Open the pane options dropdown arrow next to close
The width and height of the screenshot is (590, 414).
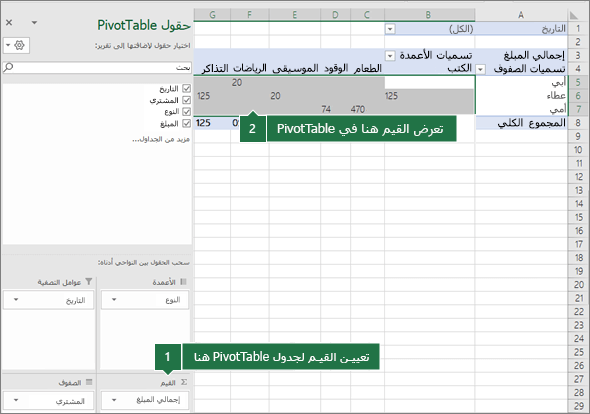[x=34, y=23]
